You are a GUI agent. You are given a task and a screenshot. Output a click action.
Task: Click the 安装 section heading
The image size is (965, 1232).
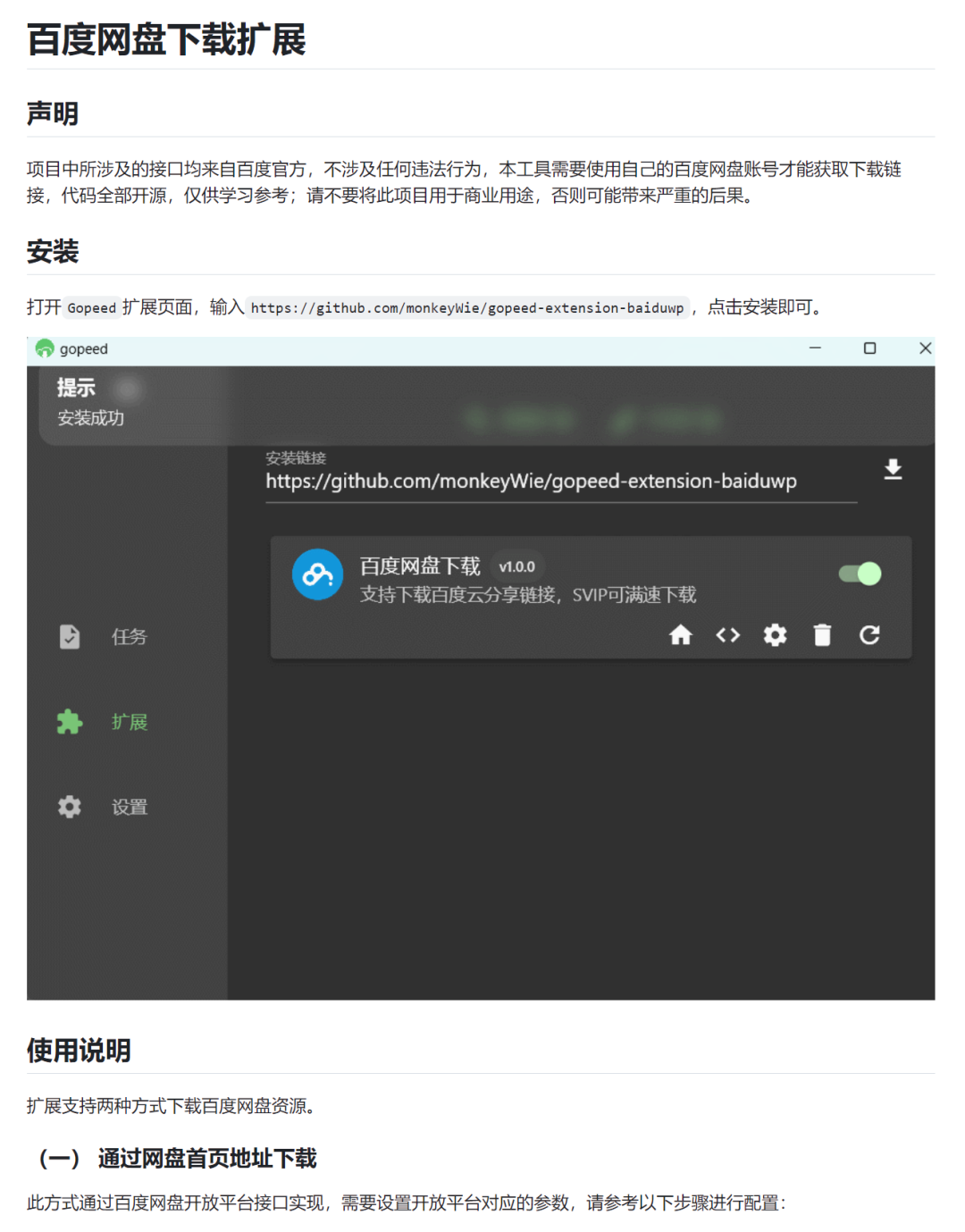[x=53, y=251]
